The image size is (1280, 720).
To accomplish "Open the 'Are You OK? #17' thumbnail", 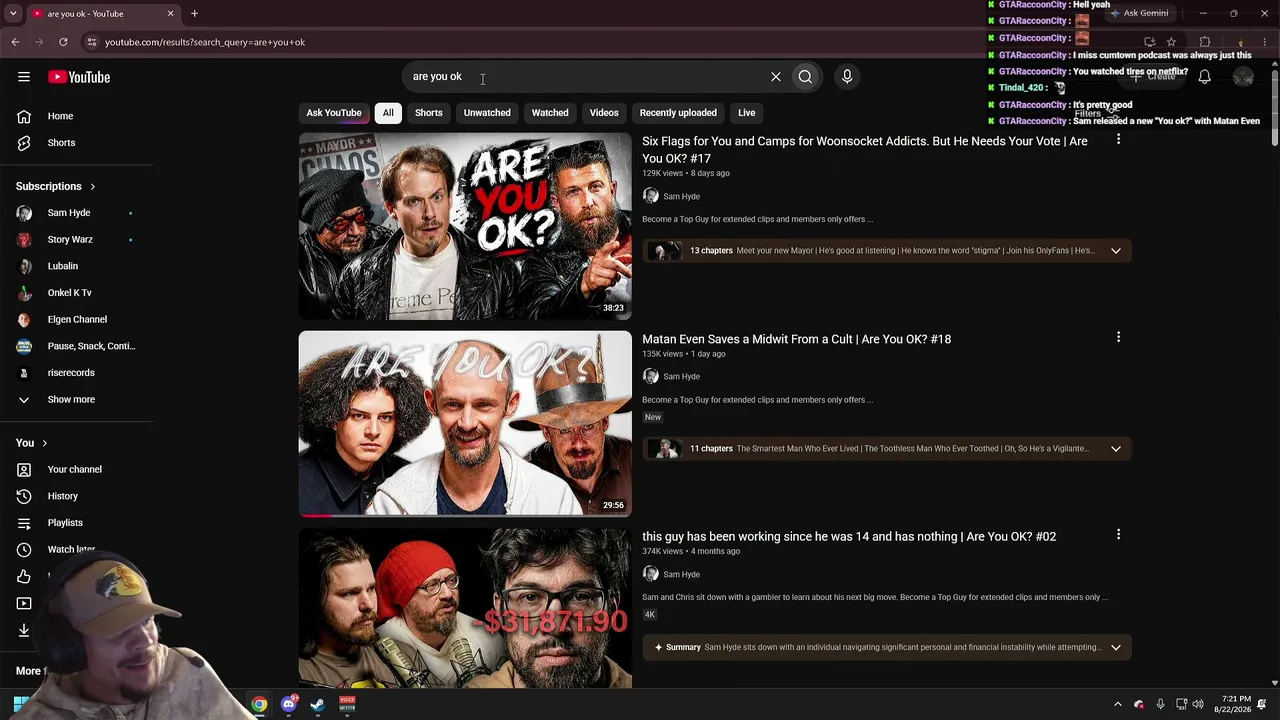I will click(x=465, y=226).
